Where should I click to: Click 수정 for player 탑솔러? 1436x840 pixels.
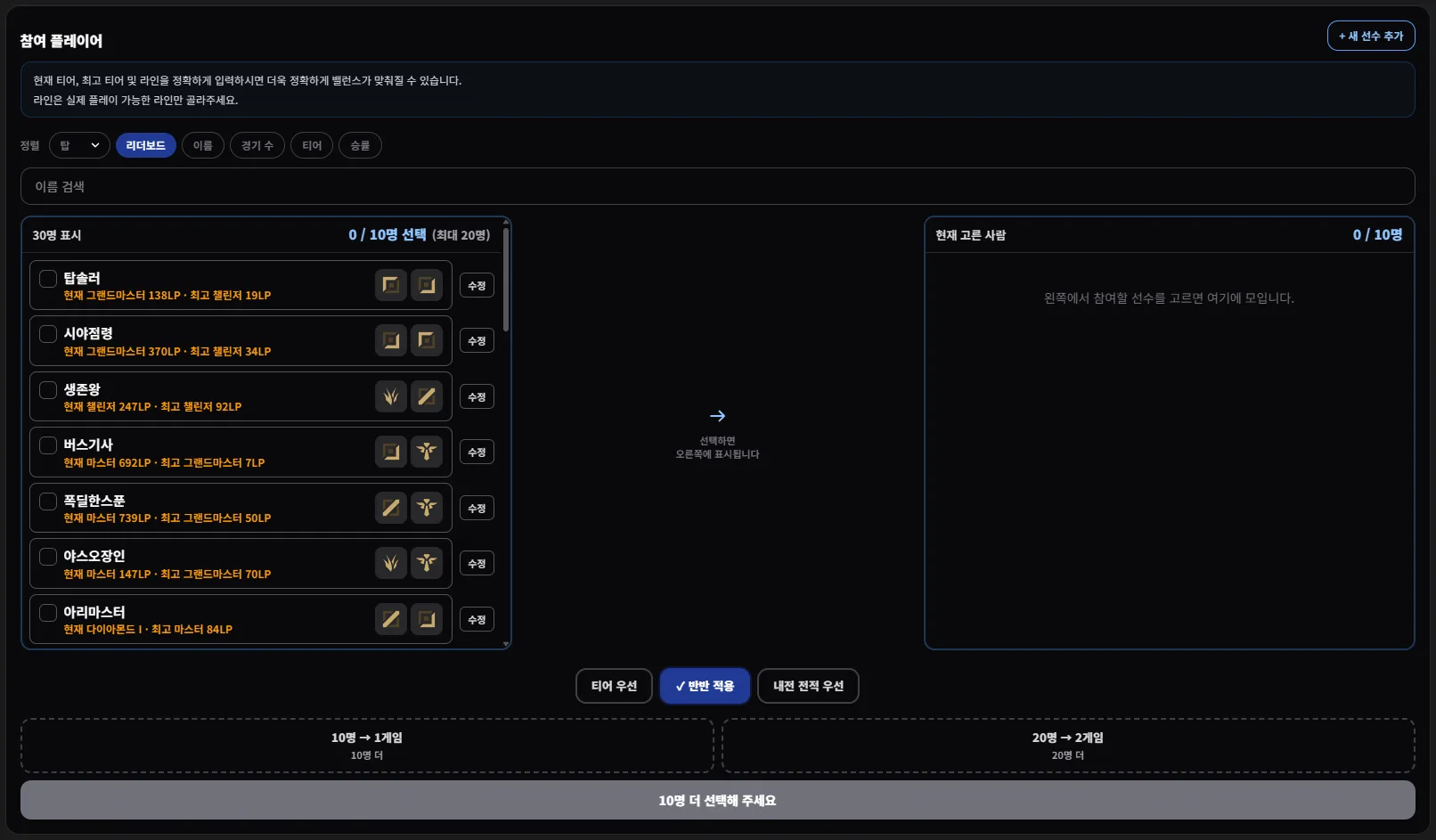coord(477,286)
